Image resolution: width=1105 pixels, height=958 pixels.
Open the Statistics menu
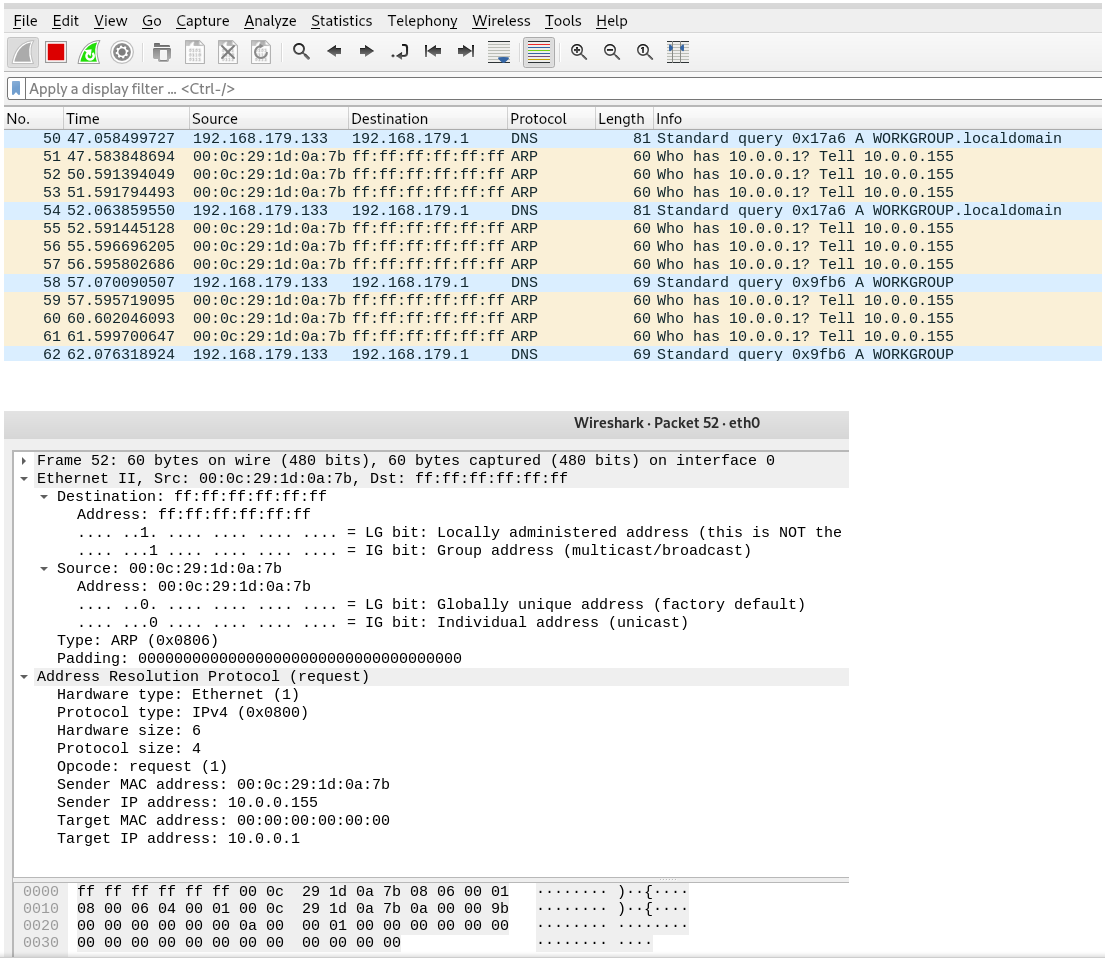341,20
